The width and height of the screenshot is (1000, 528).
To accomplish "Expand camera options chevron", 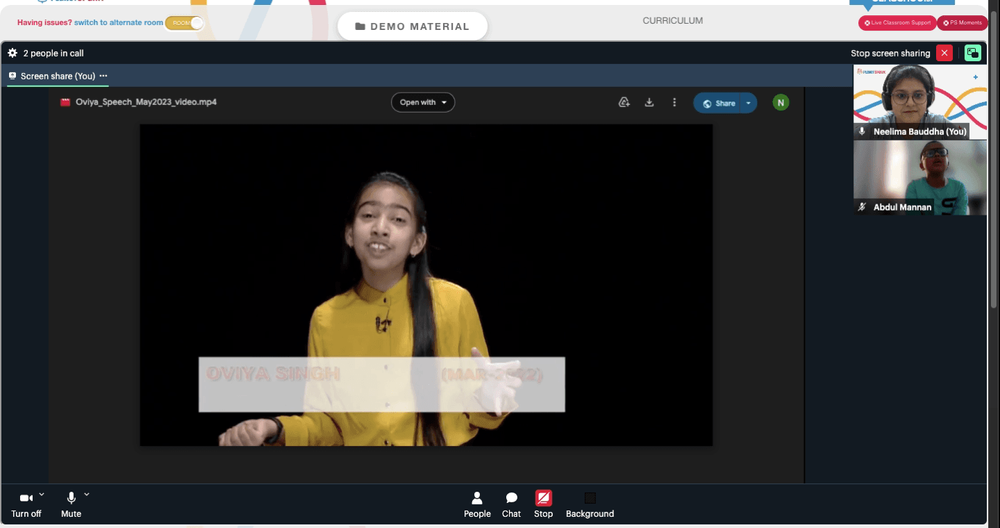I will (x=41, y=494).
